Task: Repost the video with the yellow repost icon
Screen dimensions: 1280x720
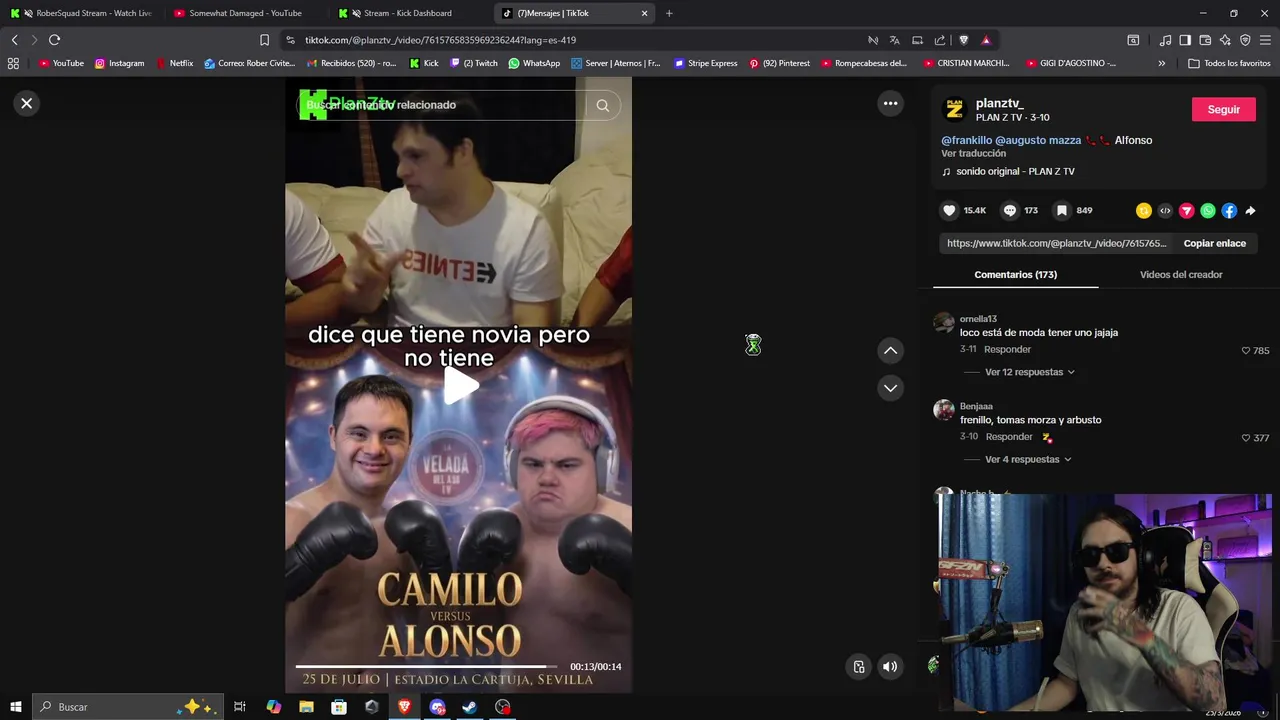Action: 1144,211
